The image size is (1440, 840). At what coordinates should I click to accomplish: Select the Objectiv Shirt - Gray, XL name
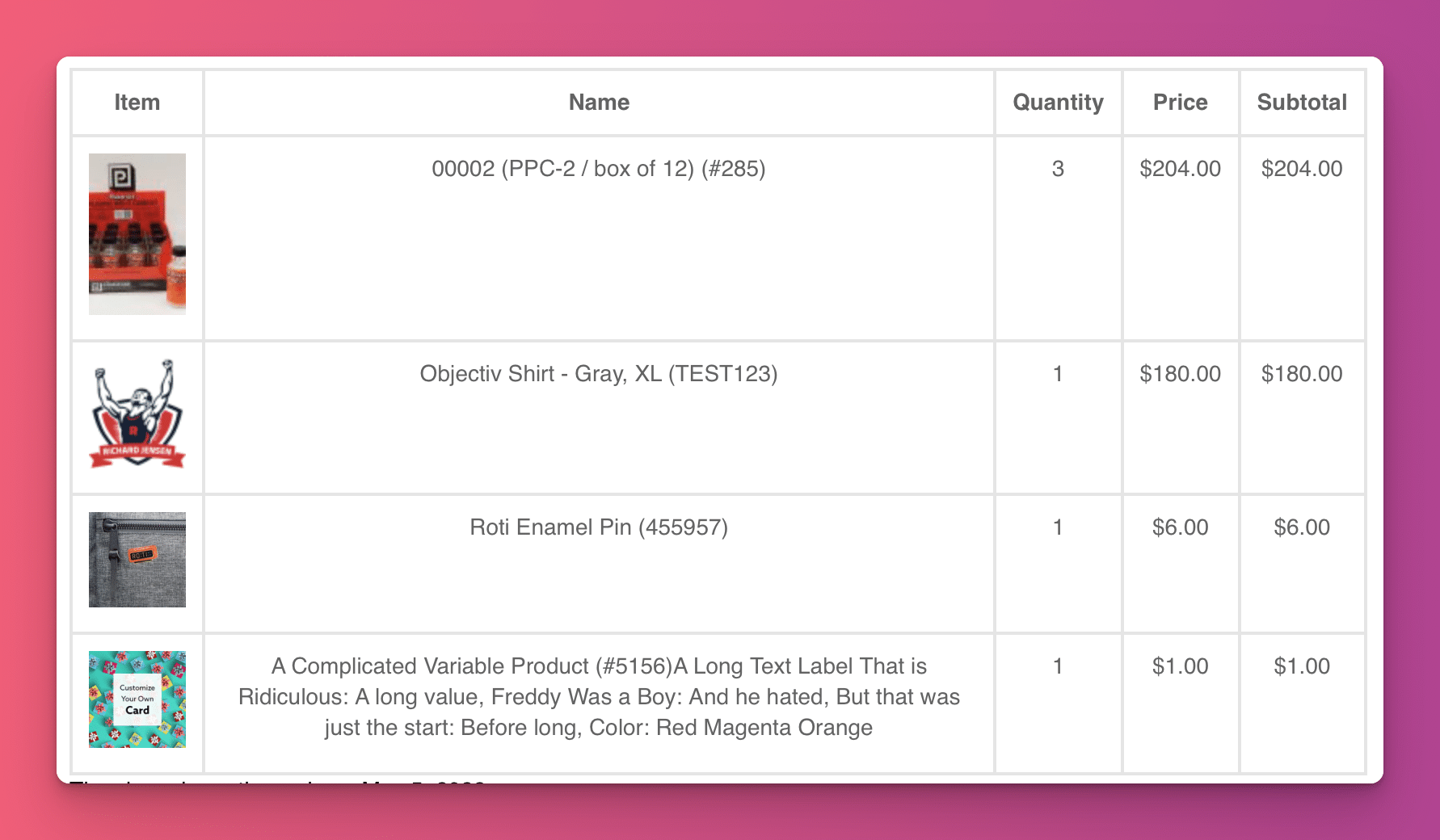click(x=599, y=374)
